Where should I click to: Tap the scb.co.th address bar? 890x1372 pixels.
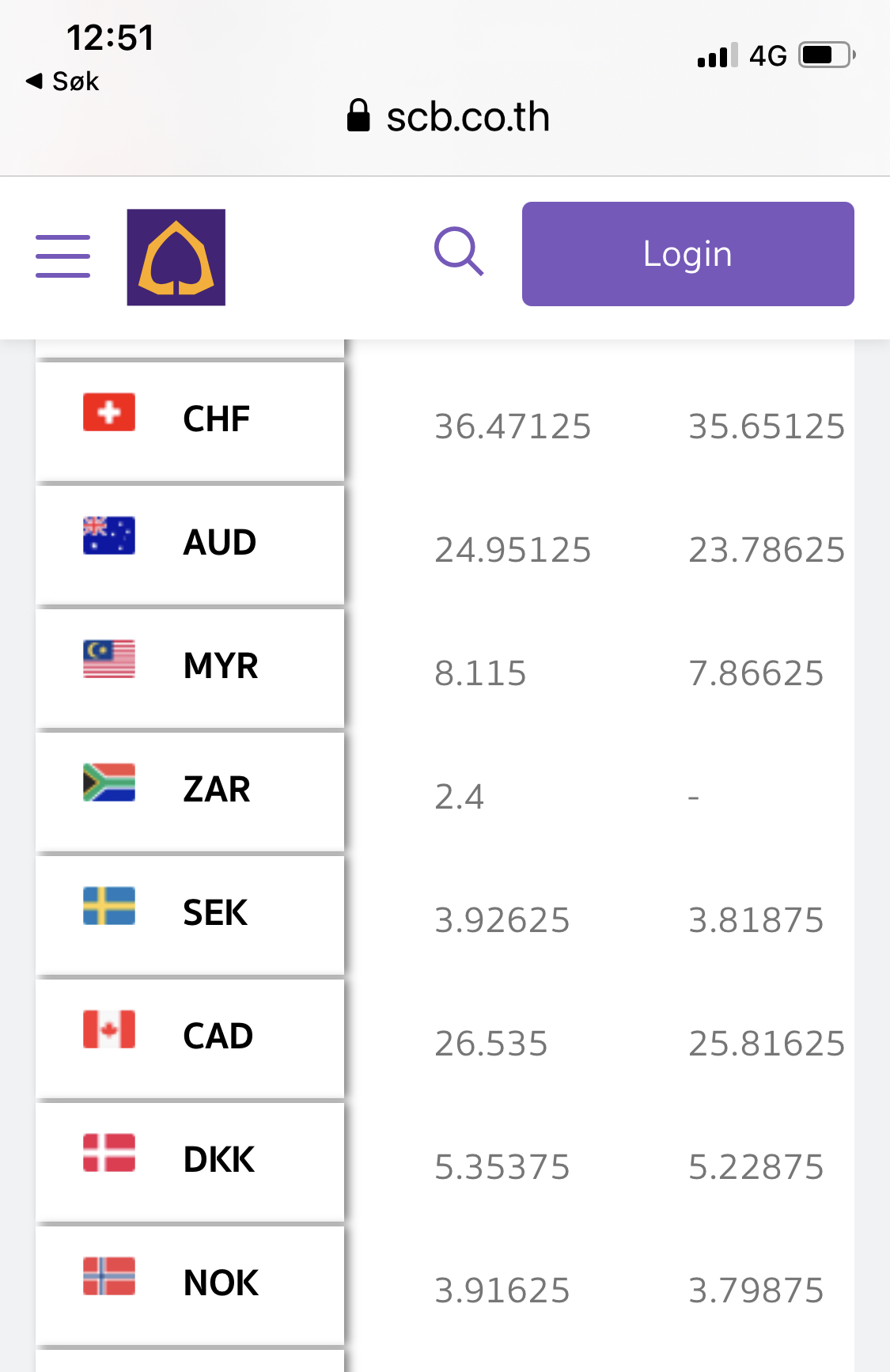click(x=449, y=117)
